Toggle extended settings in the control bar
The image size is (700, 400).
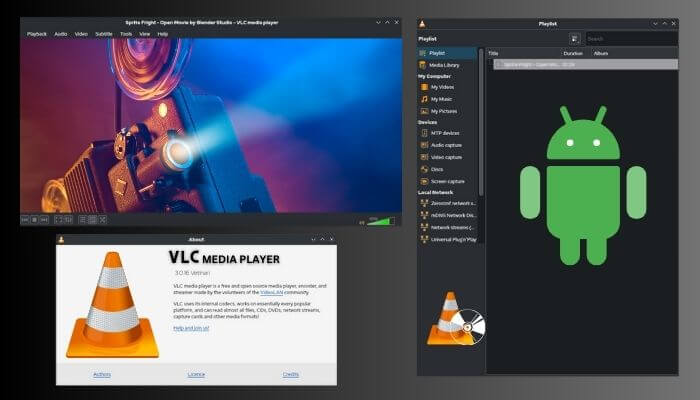pyautogui.click(x=69, y=219)
